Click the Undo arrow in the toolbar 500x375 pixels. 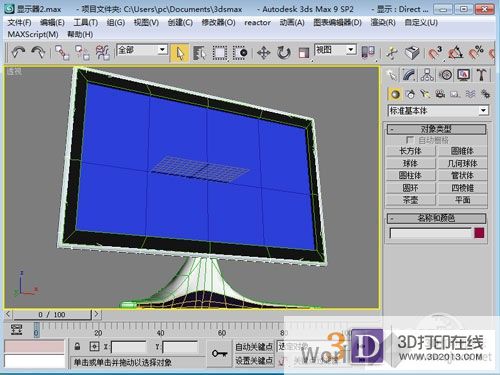pos(18,53)
